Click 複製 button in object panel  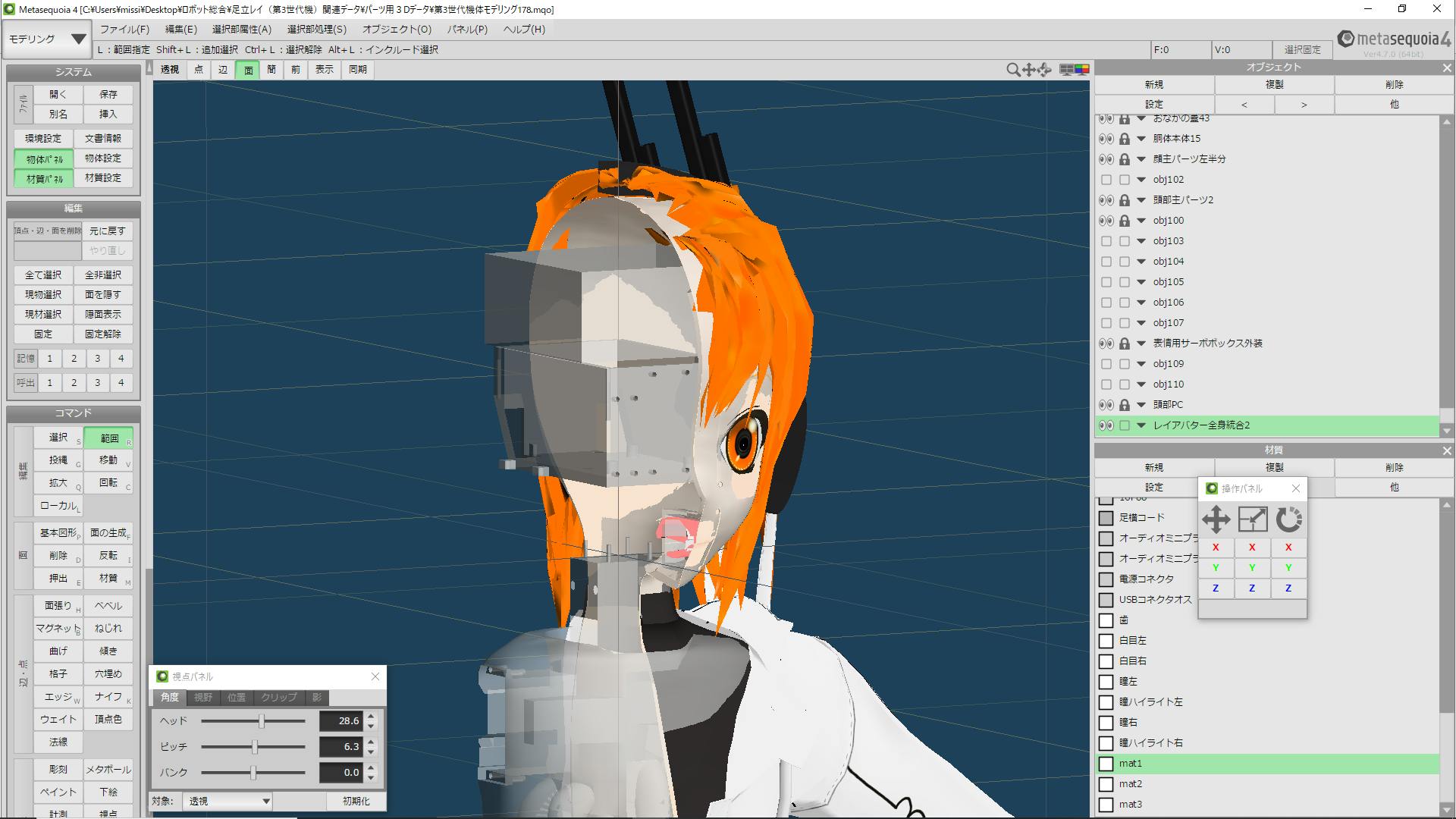pos(1274,85)
